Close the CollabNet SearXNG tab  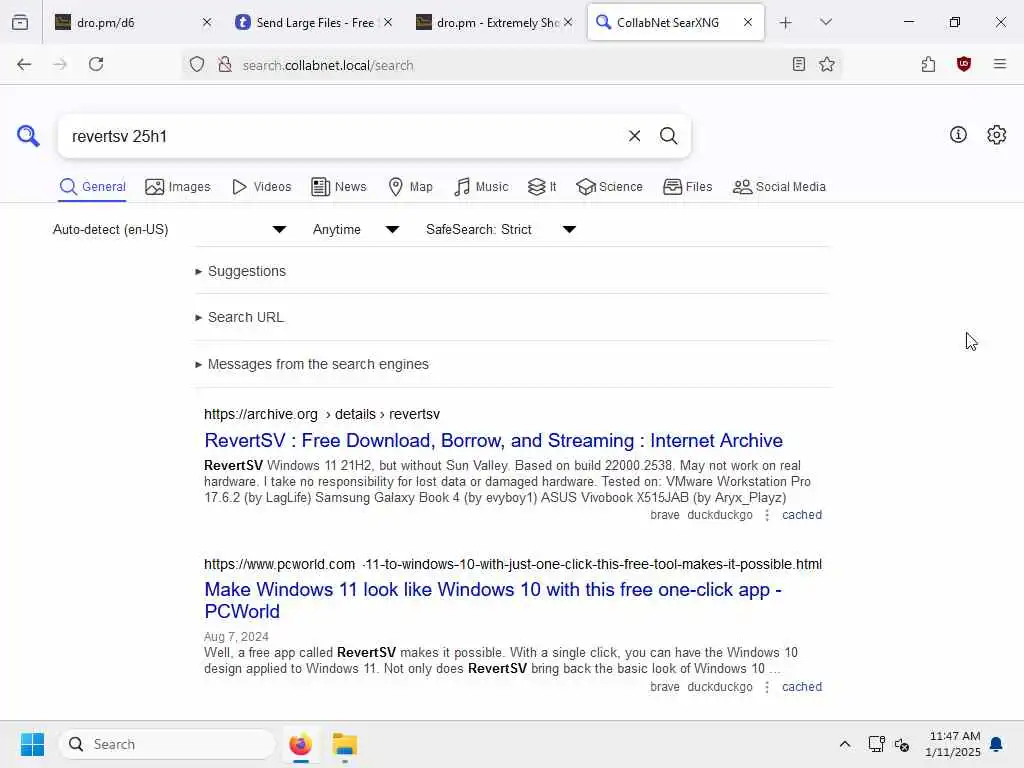pyautogui.click(x=748, y=22)
